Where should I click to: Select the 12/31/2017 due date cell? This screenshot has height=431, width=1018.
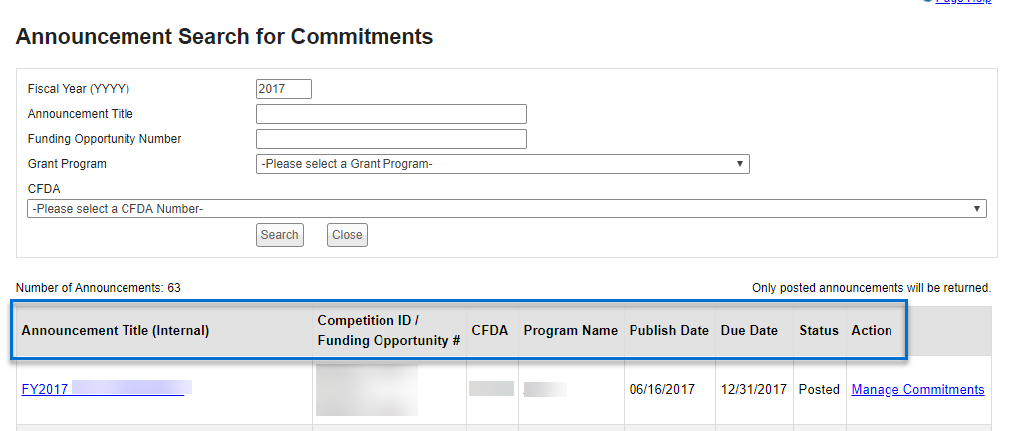pyautogui.click(x=753, y=389)
